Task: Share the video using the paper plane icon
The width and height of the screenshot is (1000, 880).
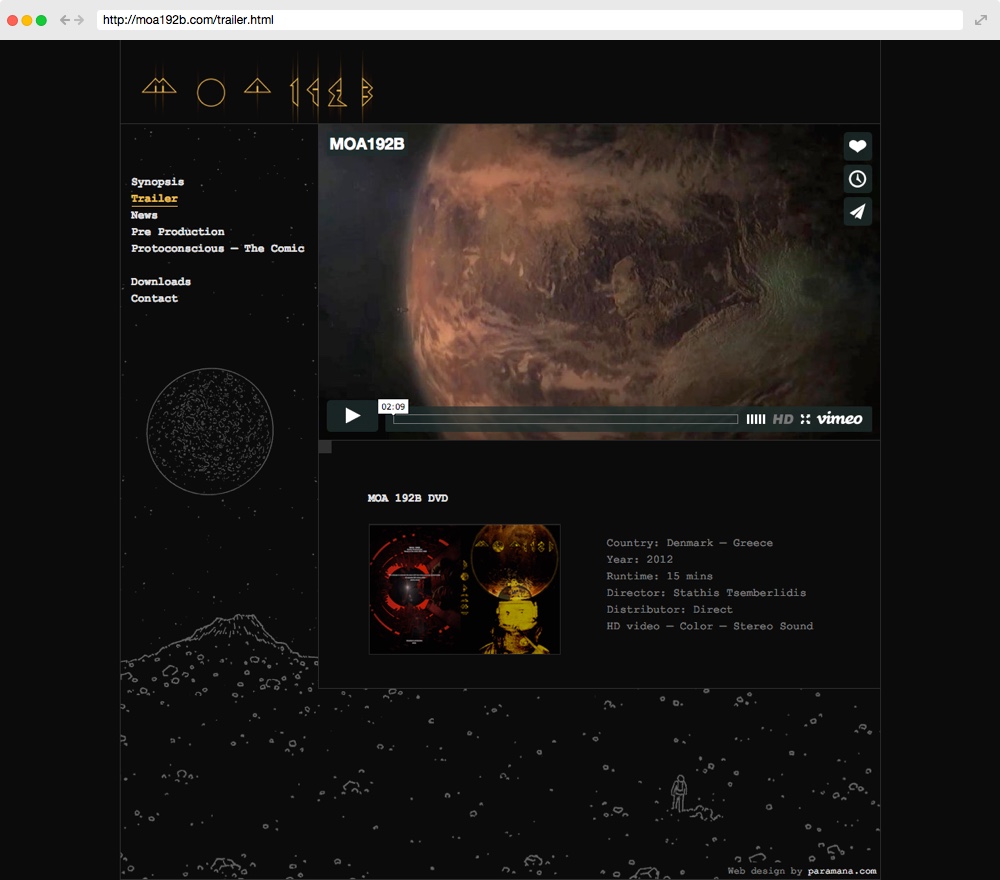Action: coord(857,212)
